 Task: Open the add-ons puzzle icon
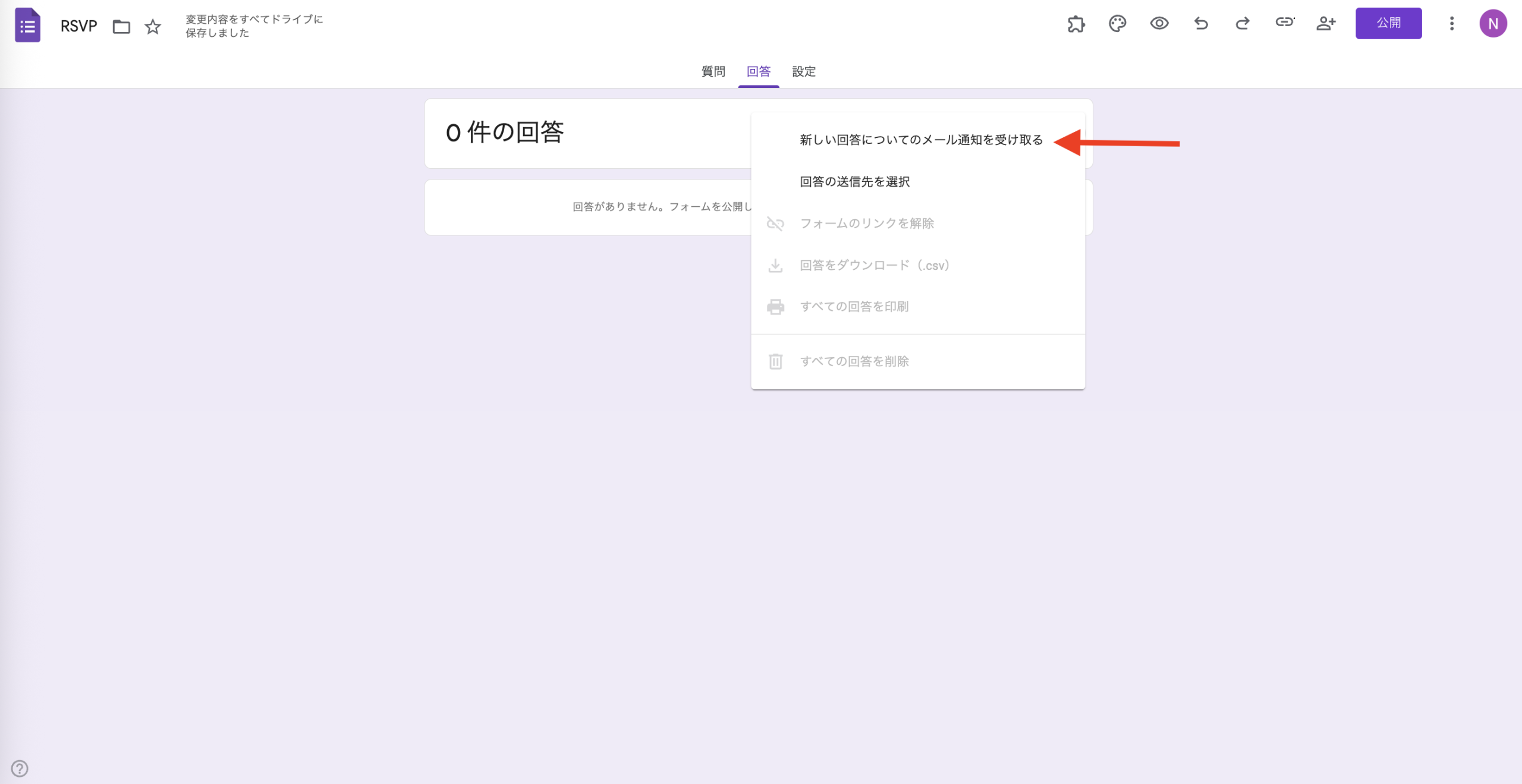[x=1077, y=24]
